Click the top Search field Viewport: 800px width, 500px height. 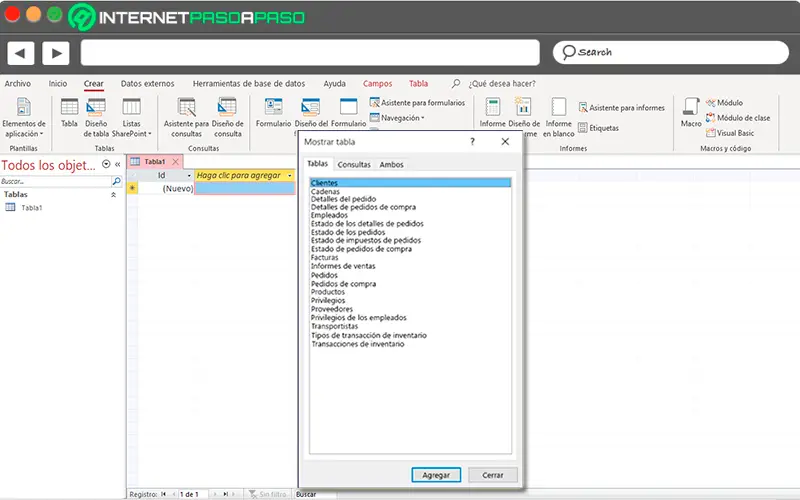tap(671, 52)
